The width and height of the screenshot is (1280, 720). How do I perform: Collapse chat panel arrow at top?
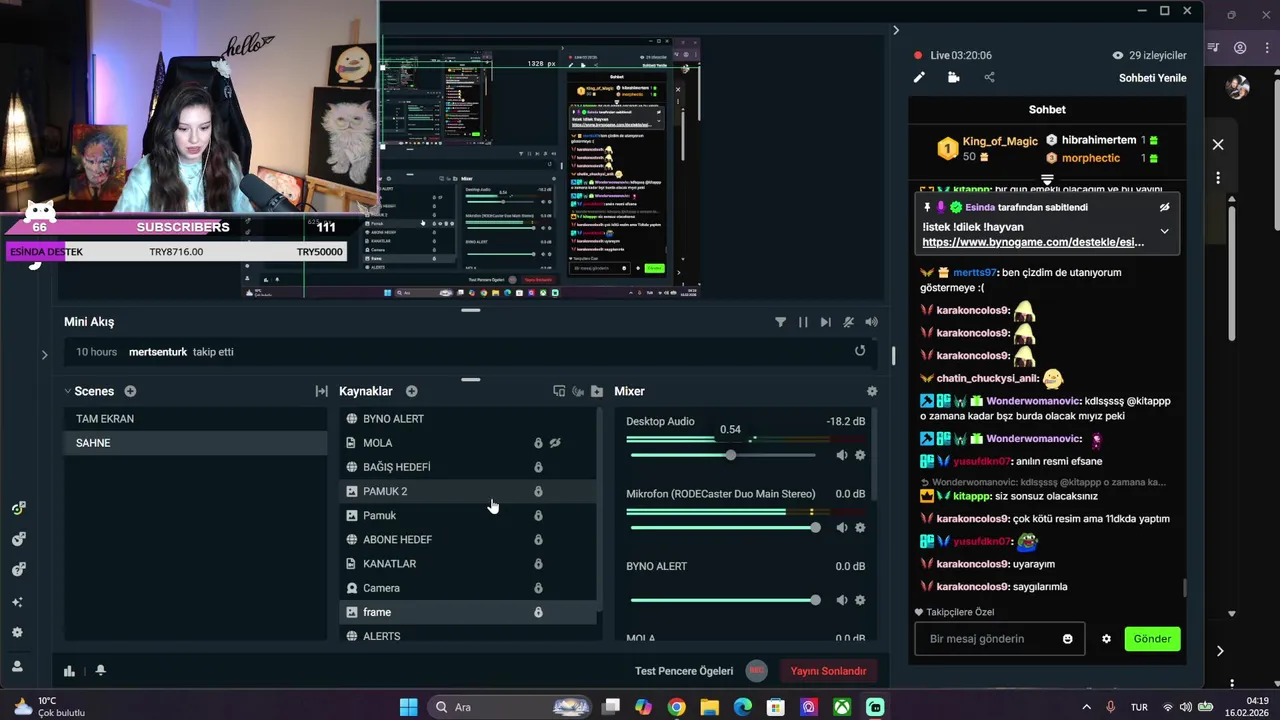tap(895, 30)
